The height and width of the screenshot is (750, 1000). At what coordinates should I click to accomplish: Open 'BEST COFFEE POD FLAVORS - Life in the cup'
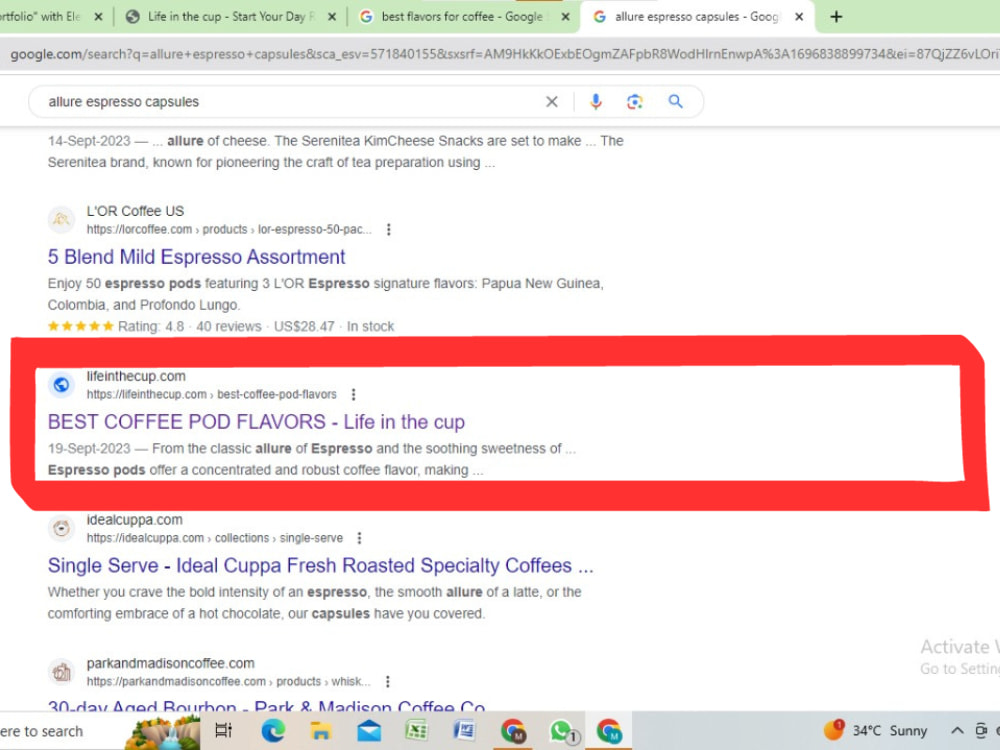(256, 422)
